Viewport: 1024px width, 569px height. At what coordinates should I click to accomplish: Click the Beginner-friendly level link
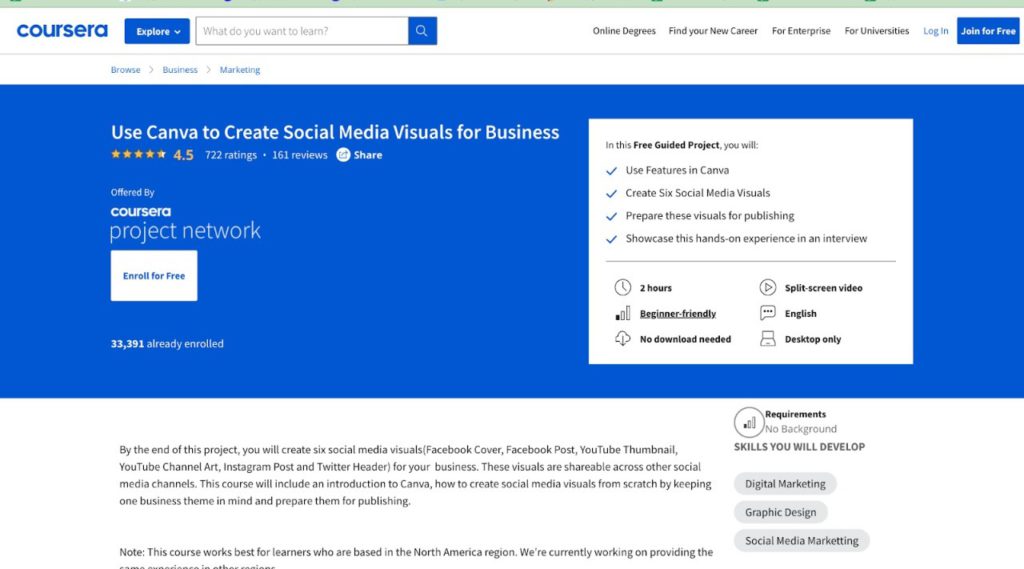677,314
